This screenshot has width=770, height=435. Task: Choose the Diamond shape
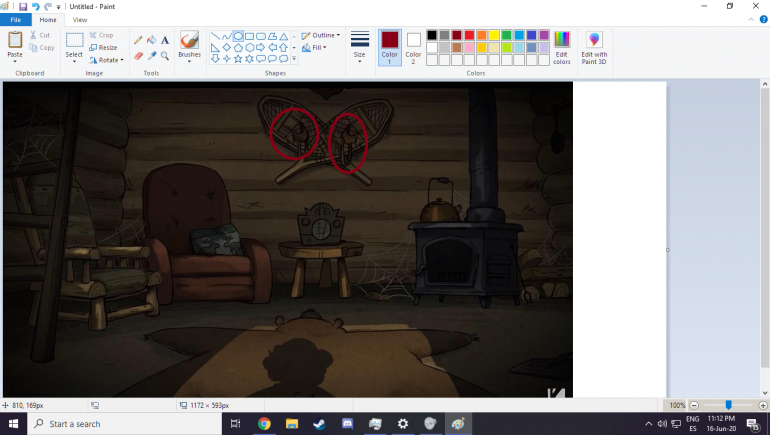[226, 48]
